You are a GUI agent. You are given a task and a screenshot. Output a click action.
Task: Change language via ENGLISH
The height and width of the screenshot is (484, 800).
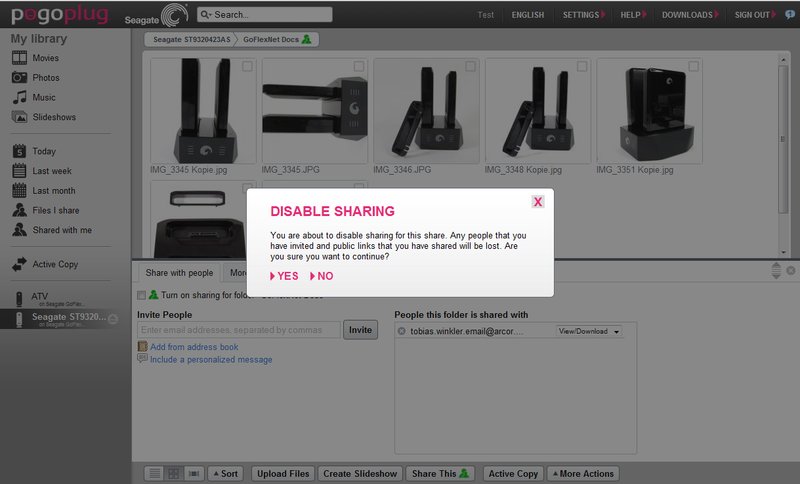click(528, 15)
